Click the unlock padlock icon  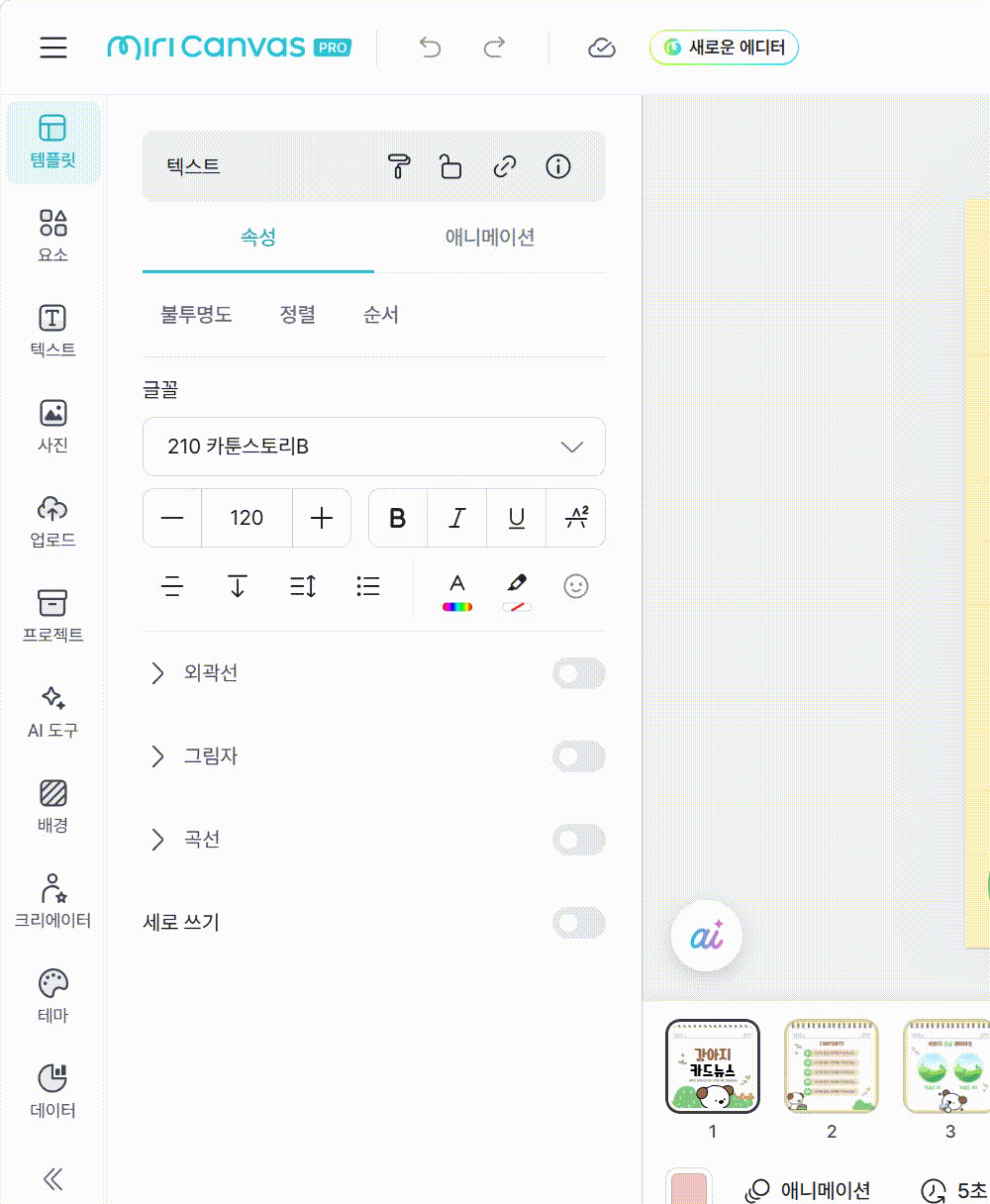pyautogui.click(x=450, y=166)
